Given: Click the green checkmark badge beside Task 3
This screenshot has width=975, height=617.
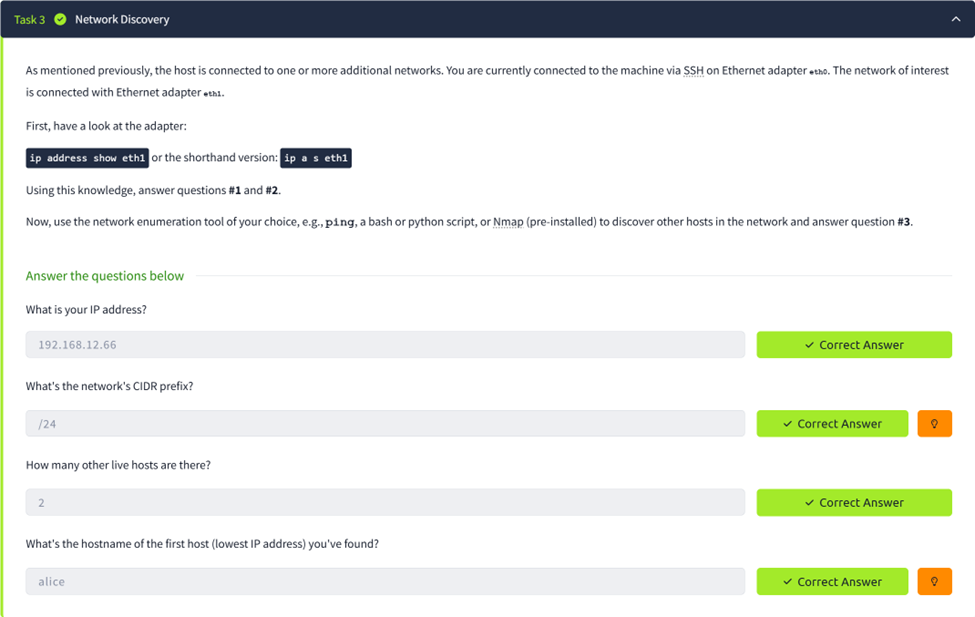Looking at the screenshot, I should tap(62, 19).
